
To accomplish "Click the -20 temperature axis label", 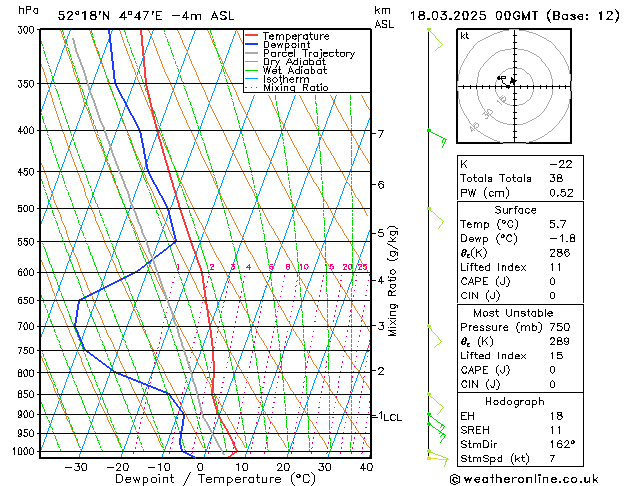I will (118, 467).
